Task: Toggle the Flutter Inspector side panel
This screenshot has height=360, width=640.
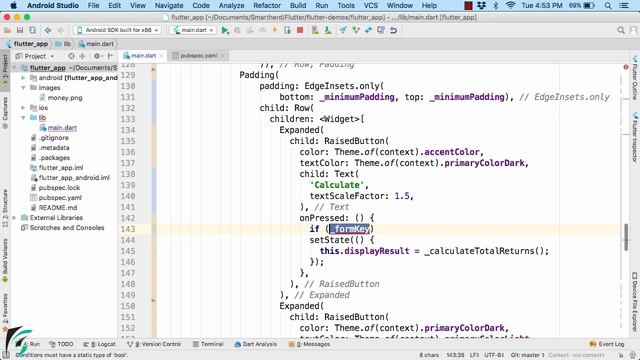Action: click(x=635, y=138)
